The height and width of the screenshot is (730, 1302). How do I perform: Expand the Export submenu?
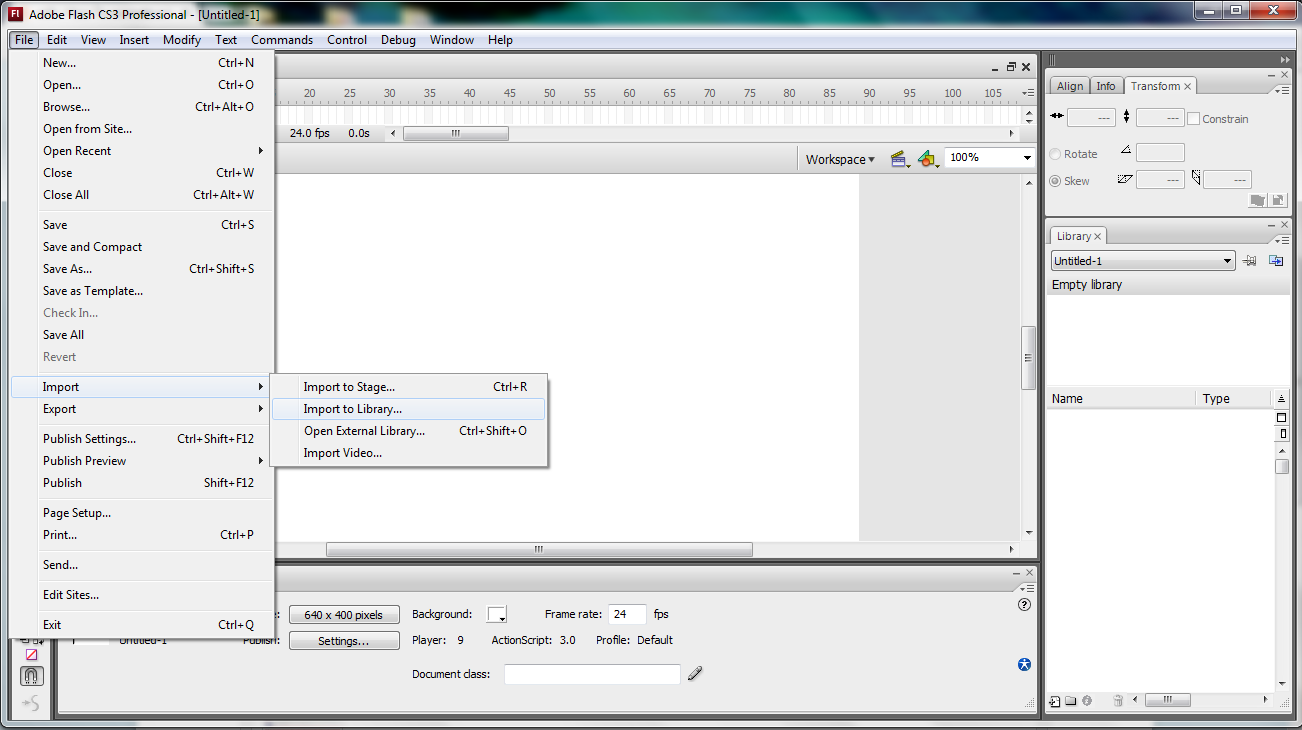click(x=143, y=409)
